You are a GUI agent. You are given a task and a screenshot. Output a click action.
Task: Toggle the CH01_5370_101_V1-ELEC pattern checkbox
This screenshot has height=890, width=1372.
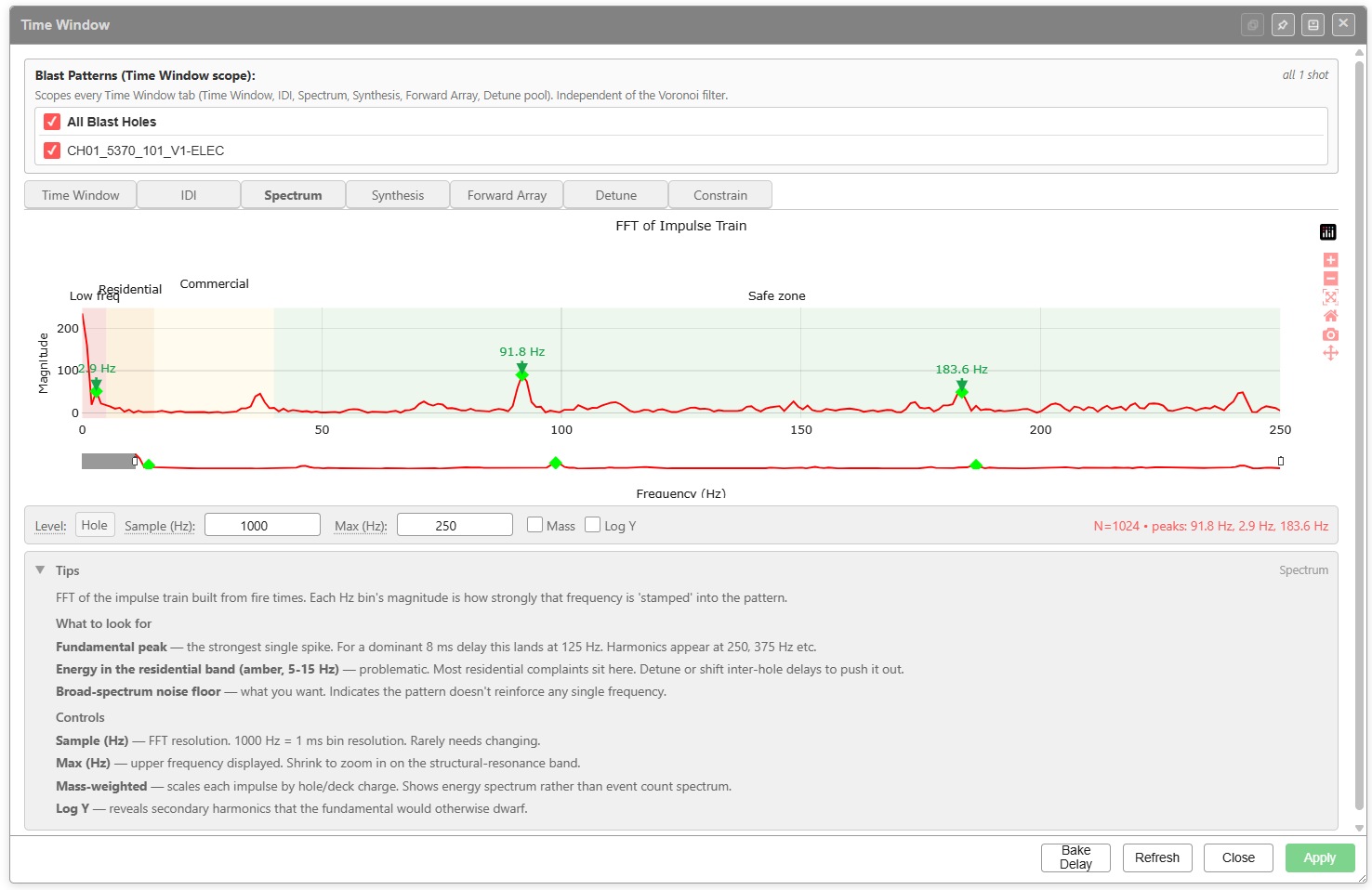click(x=52, y=151)
